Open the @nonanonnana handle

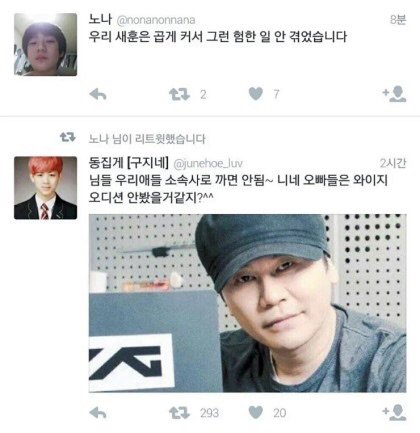pyautogui.click(x=156, y=20)
